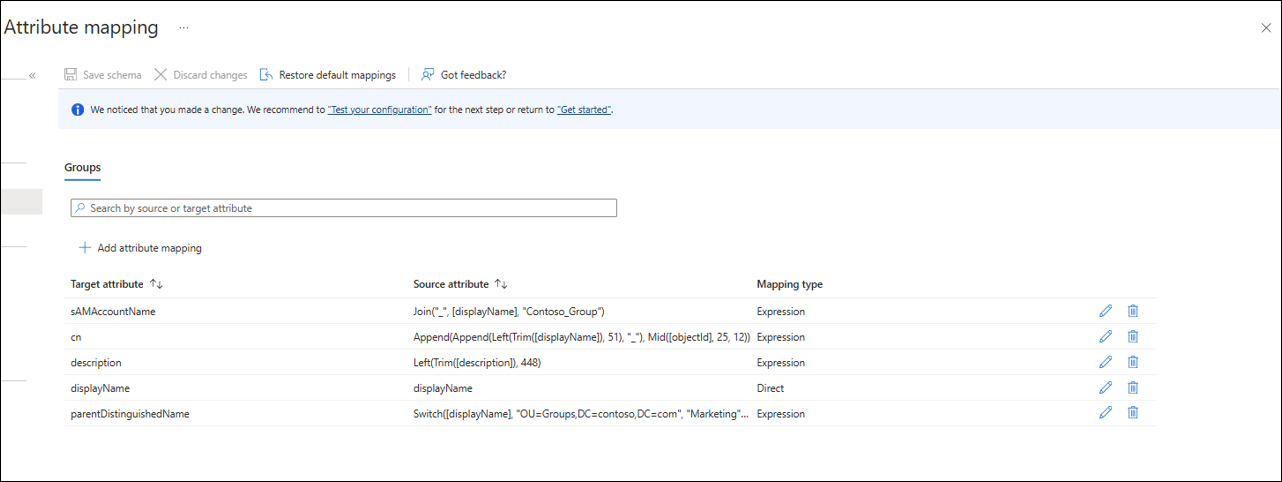Screen dimensions: 1282x482
Task: Click Restore default mappings
Action: click(x=328, y=75)
